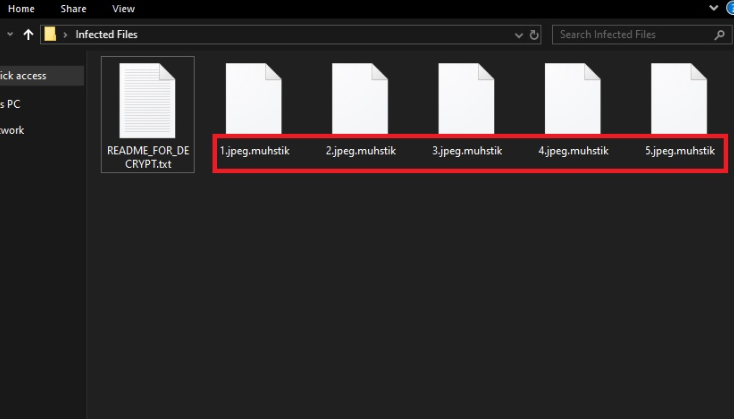Screen dimensions: 734x419
Task: Select This PC in navigation pane
Action: pos(10,104)
